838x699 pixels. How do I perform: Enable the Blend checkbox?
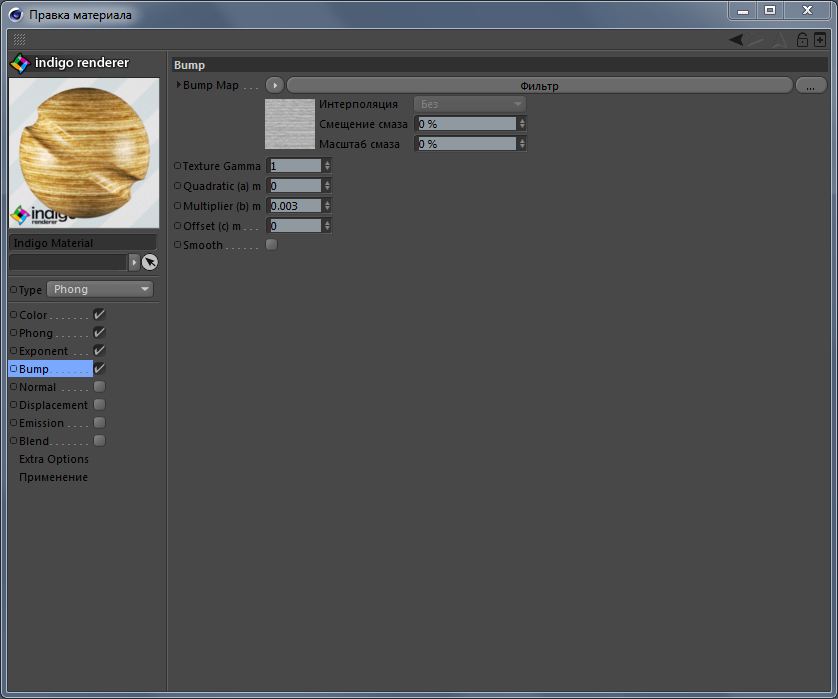(x=99, y=441)
